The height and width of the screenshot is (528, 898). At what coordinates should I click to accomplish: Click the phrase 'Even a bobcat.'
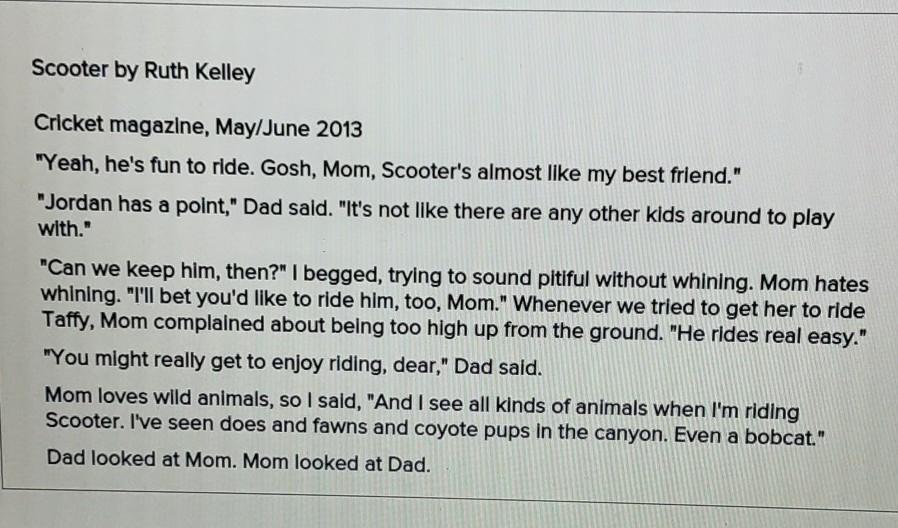749,436
